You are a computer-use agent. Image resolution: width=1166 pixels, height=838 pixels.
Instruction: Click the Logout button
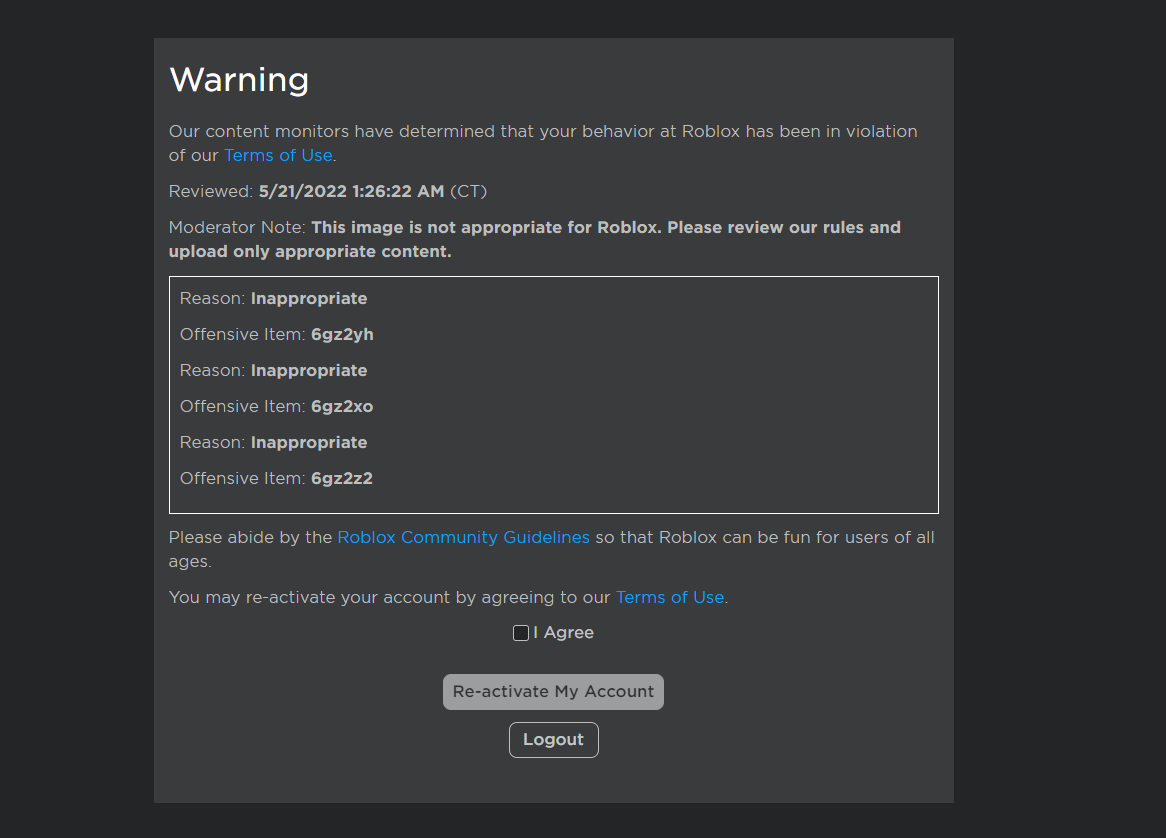553,739
